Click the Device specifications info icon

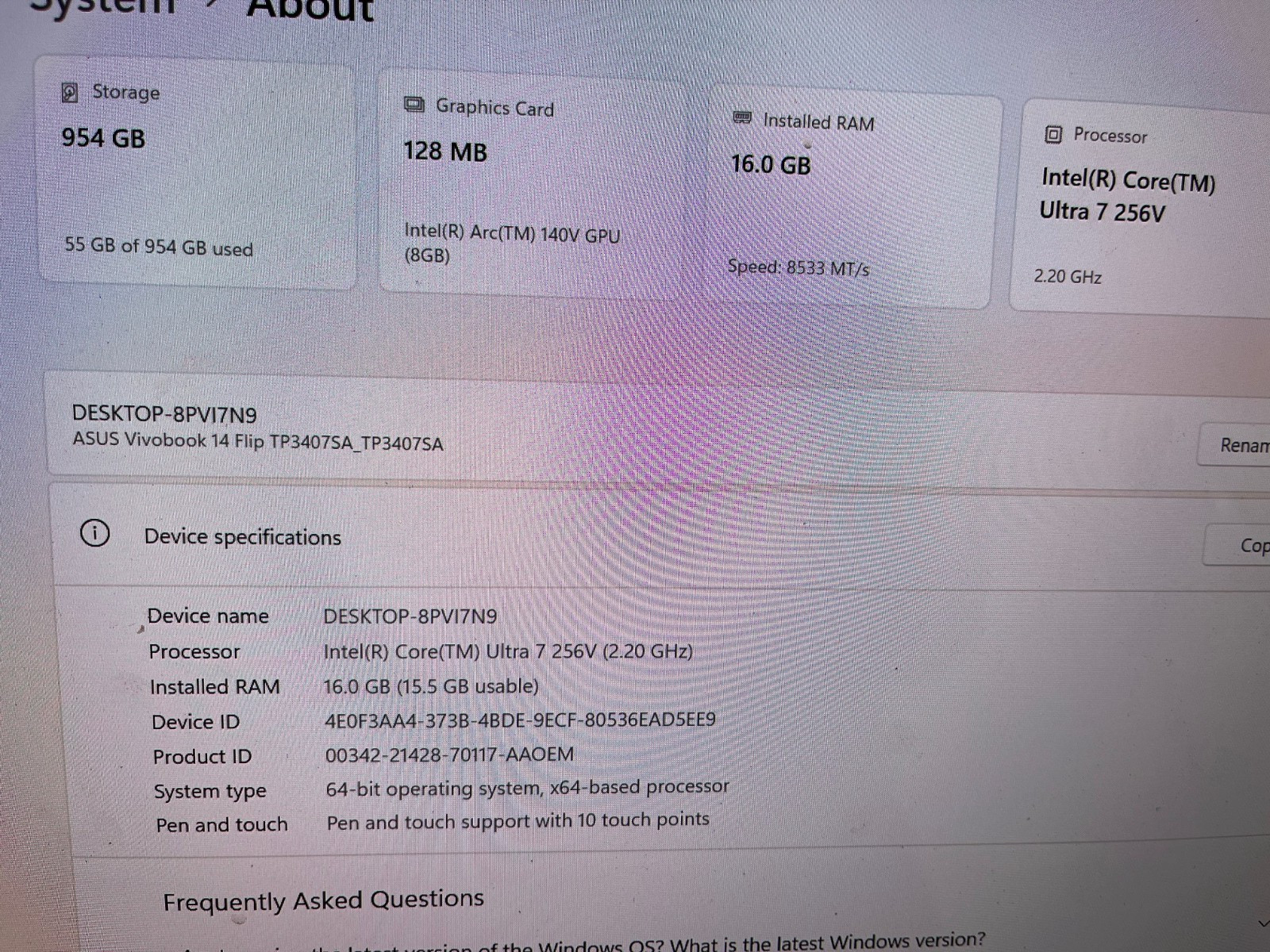click(94, 533)
